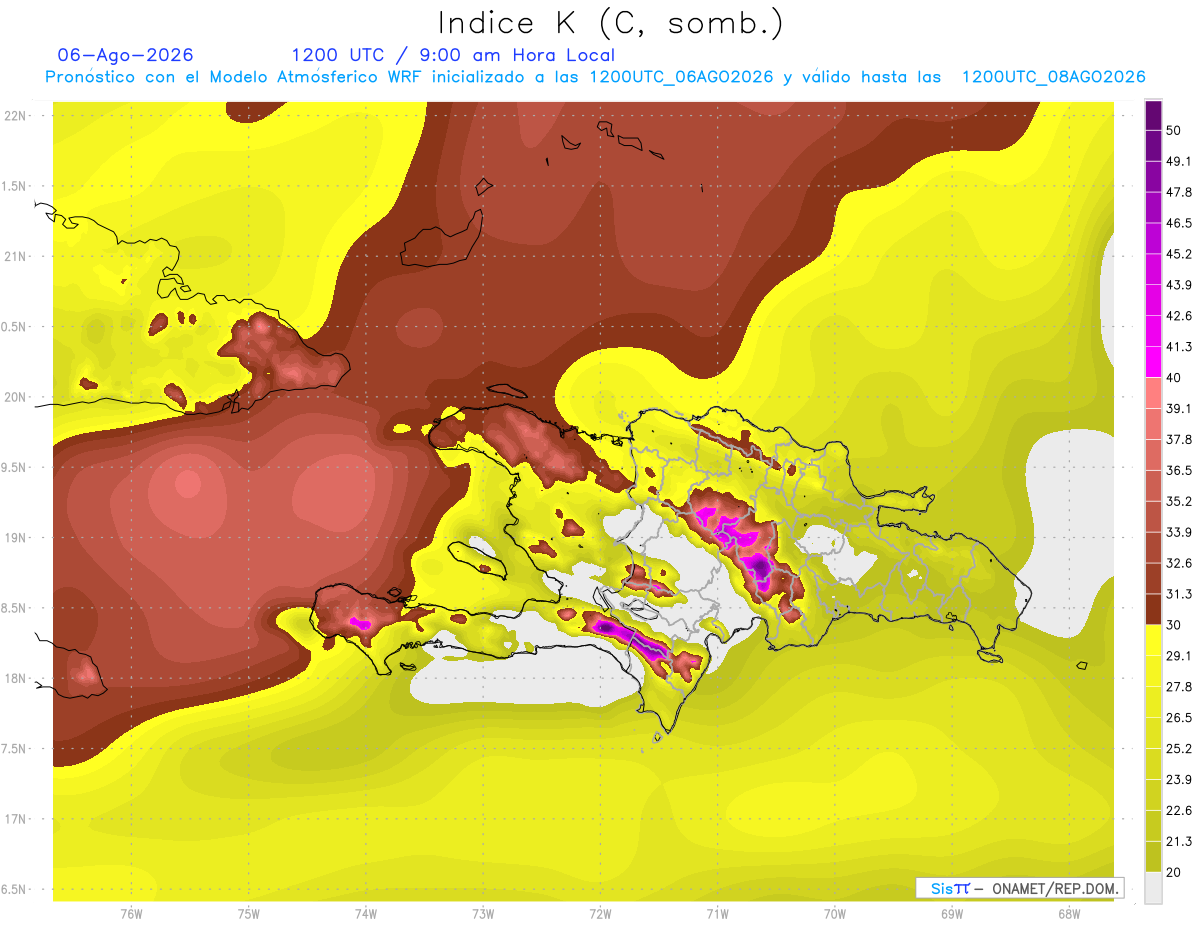Click the legend value '25.2'
The image size is (1200, 927).
pyautogui.click(x=1179, y=749)
